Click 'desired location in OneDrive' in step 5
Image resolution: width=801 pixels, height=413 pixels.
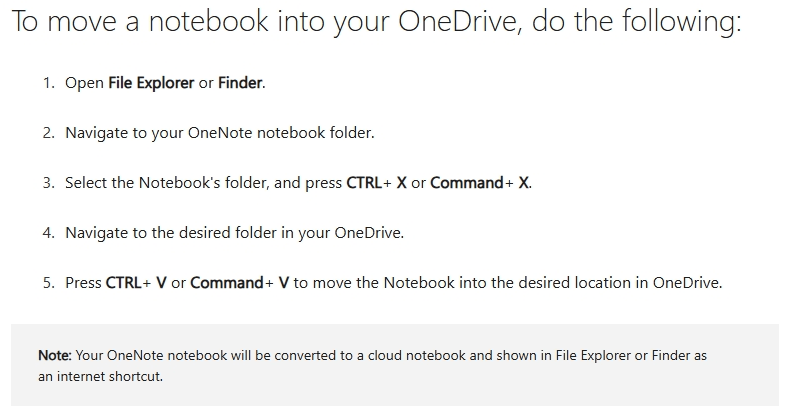[619, 283]
